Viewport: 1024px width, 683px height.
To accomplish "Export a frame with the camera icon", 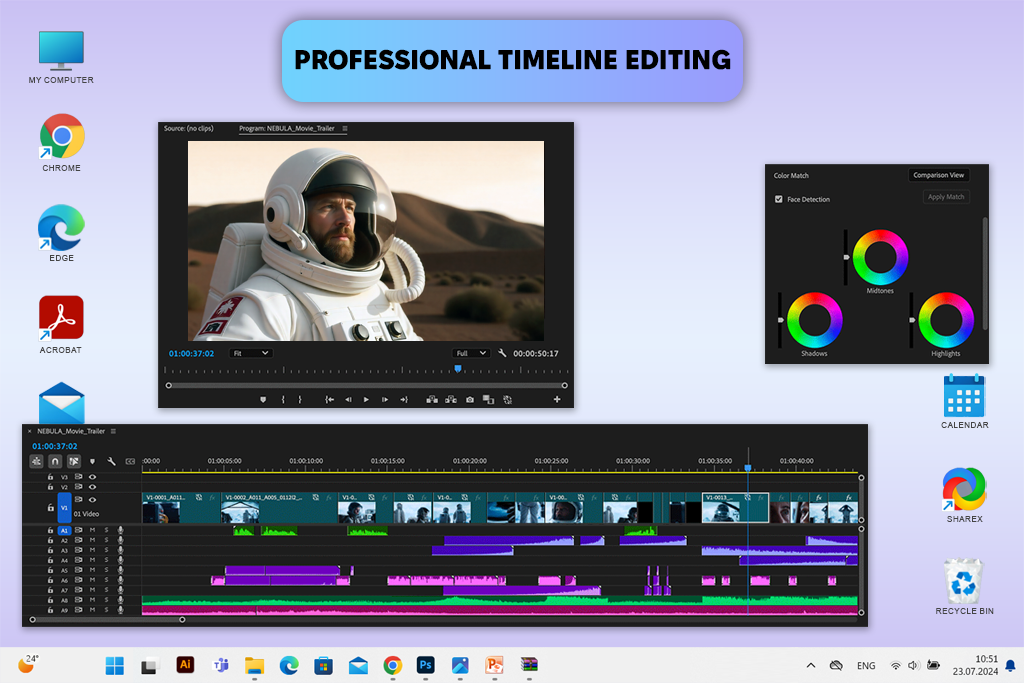I will pos(470,400).
